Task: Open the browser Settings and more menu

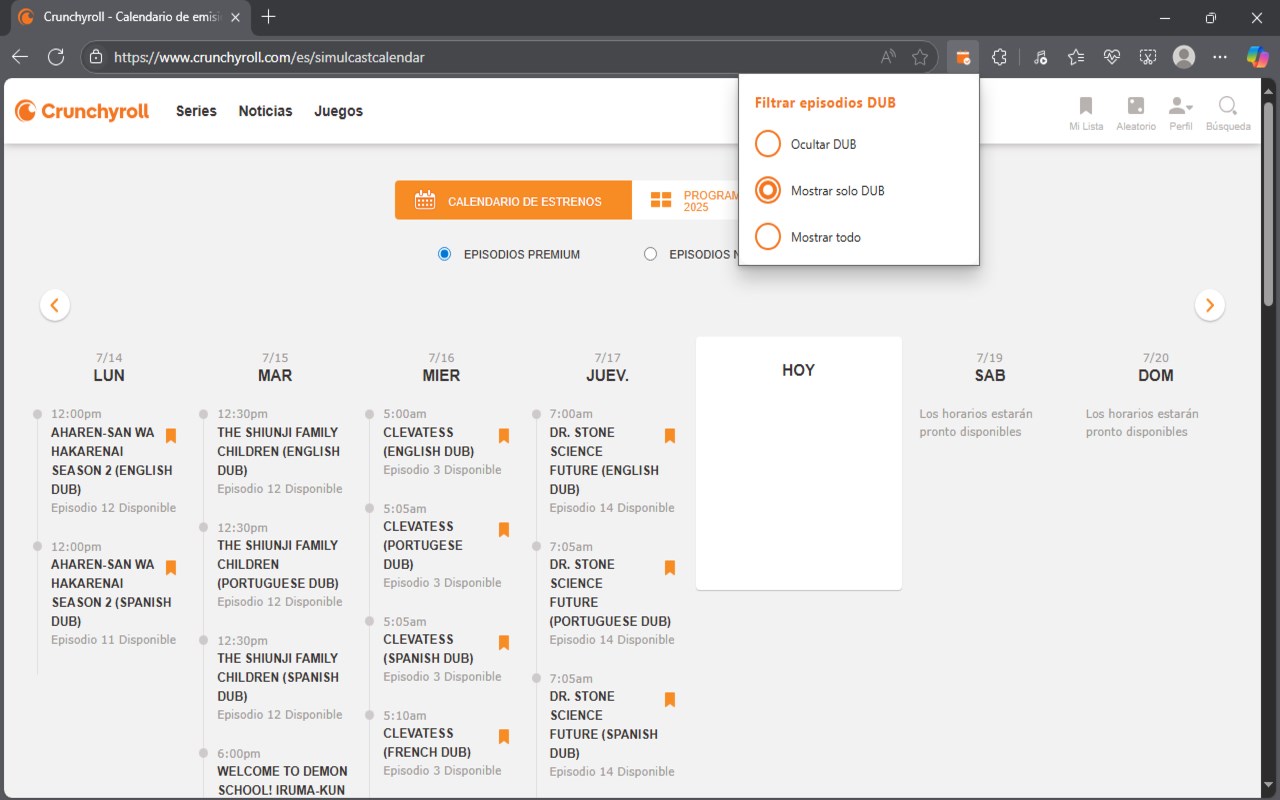Action: [1220, 57]
